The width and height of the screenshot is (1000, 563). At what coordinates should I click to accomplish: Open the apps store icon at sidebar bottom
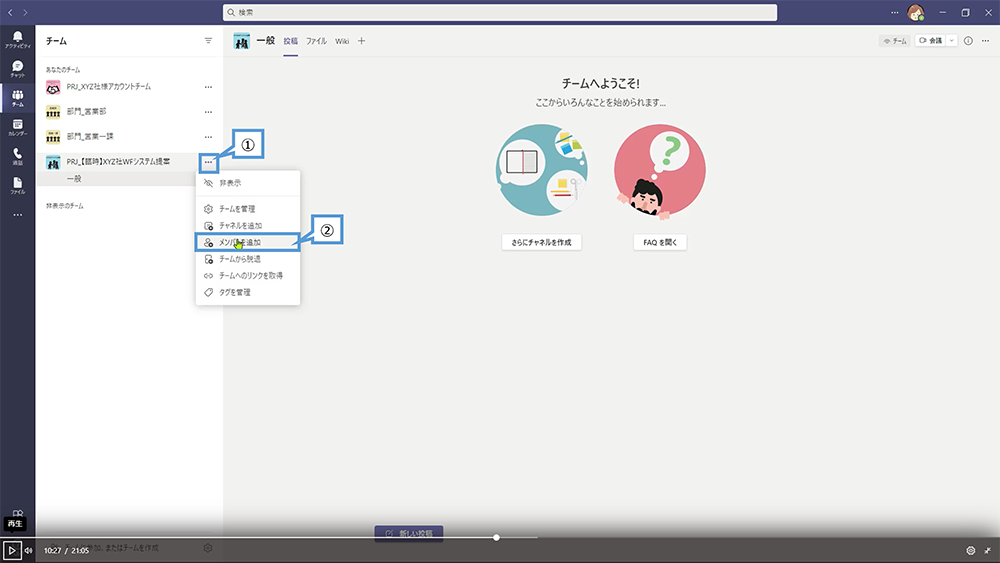pyautogui.click(x=17, y=513)
